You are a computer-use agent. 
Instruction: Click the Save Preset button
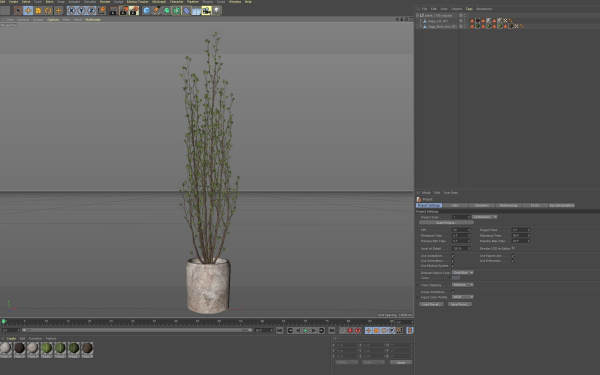[460, 304]
